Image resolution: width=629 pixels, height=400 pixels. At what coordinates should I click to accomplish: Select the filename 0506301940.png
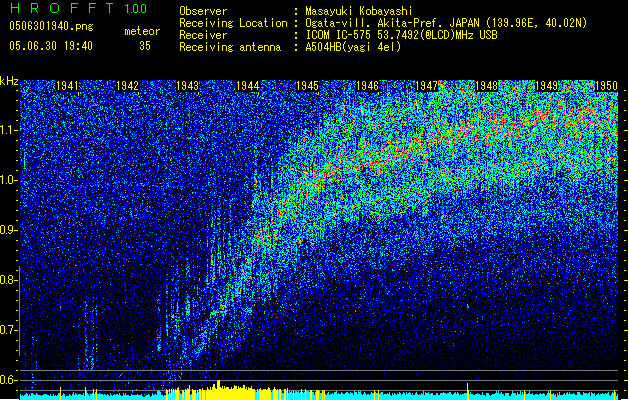[51, 26]
